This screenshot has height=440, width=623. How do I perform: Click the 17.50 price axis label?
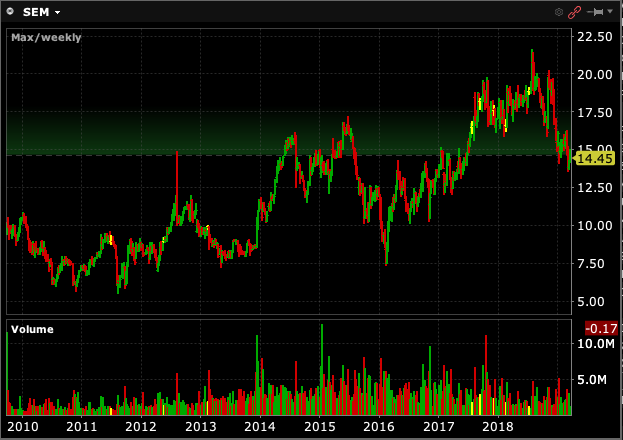594,113
